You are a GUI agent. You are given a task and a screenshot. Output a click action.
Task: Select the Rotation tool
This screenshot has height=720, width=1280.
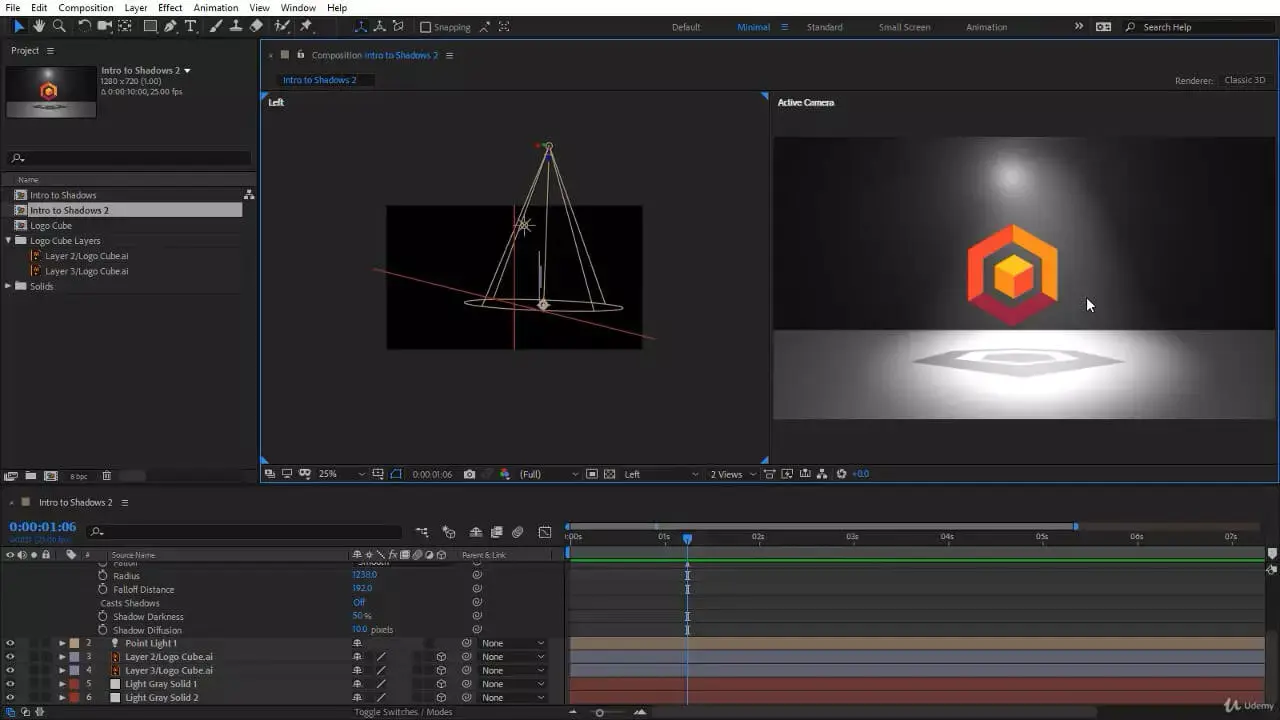click(x=85, y=26)
